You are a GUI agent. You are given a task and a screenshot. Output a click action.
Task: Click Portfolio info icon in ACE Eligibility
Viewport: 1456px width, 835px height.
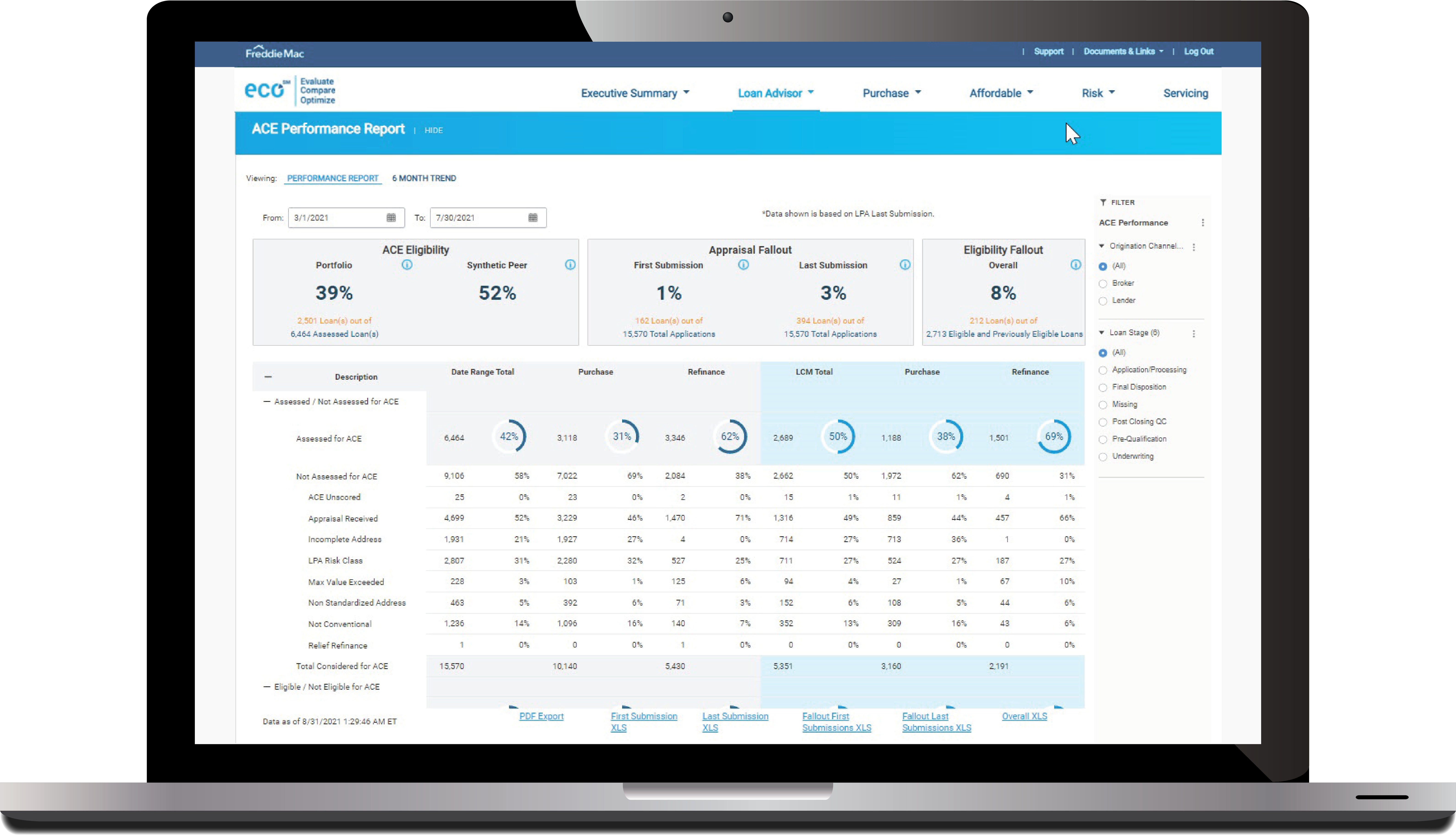point(407,265)
